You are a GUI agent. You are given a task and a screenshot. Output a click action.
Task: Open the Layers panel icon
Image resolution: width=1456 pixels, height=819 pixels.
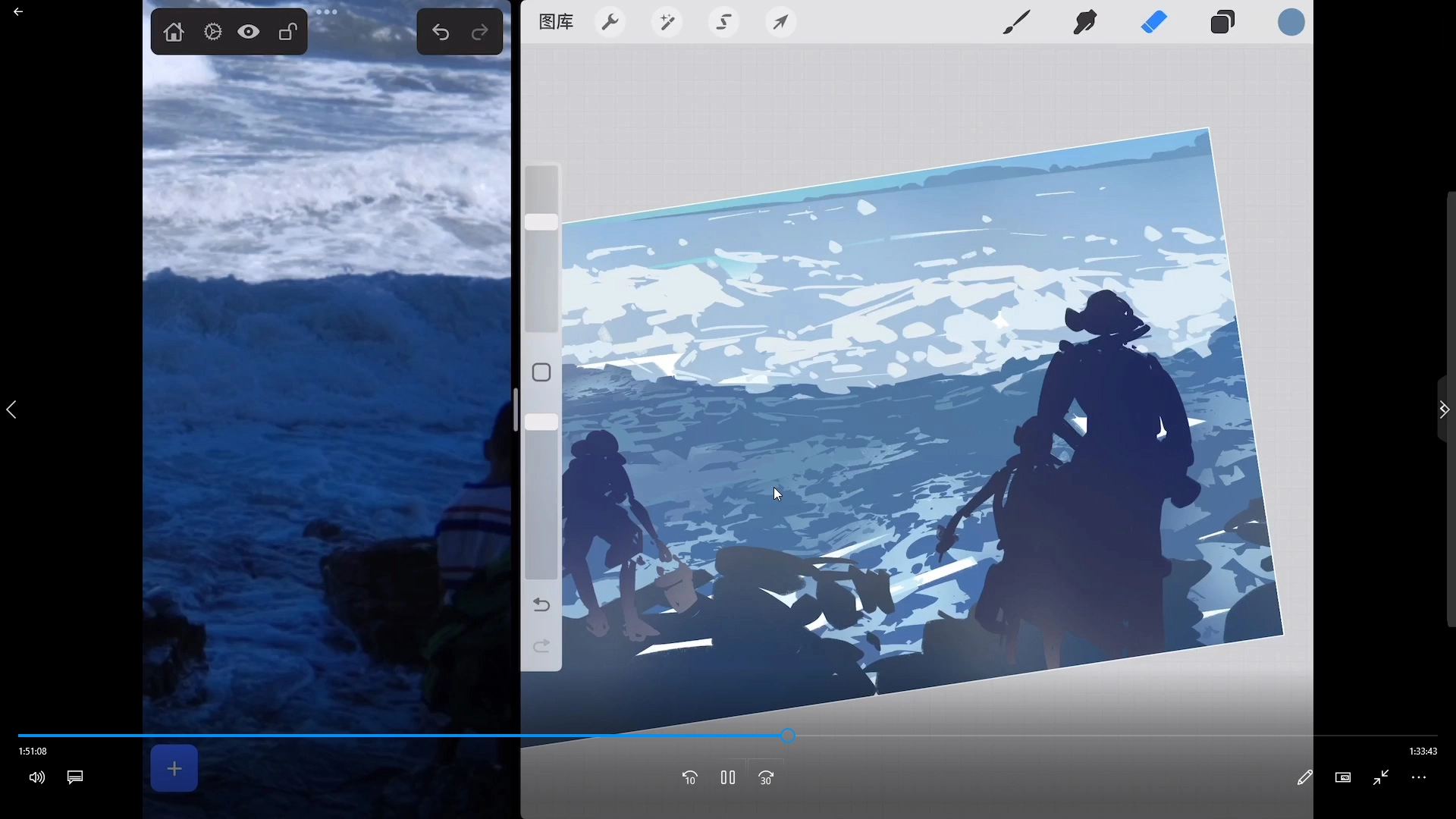tap(1222, 23)
